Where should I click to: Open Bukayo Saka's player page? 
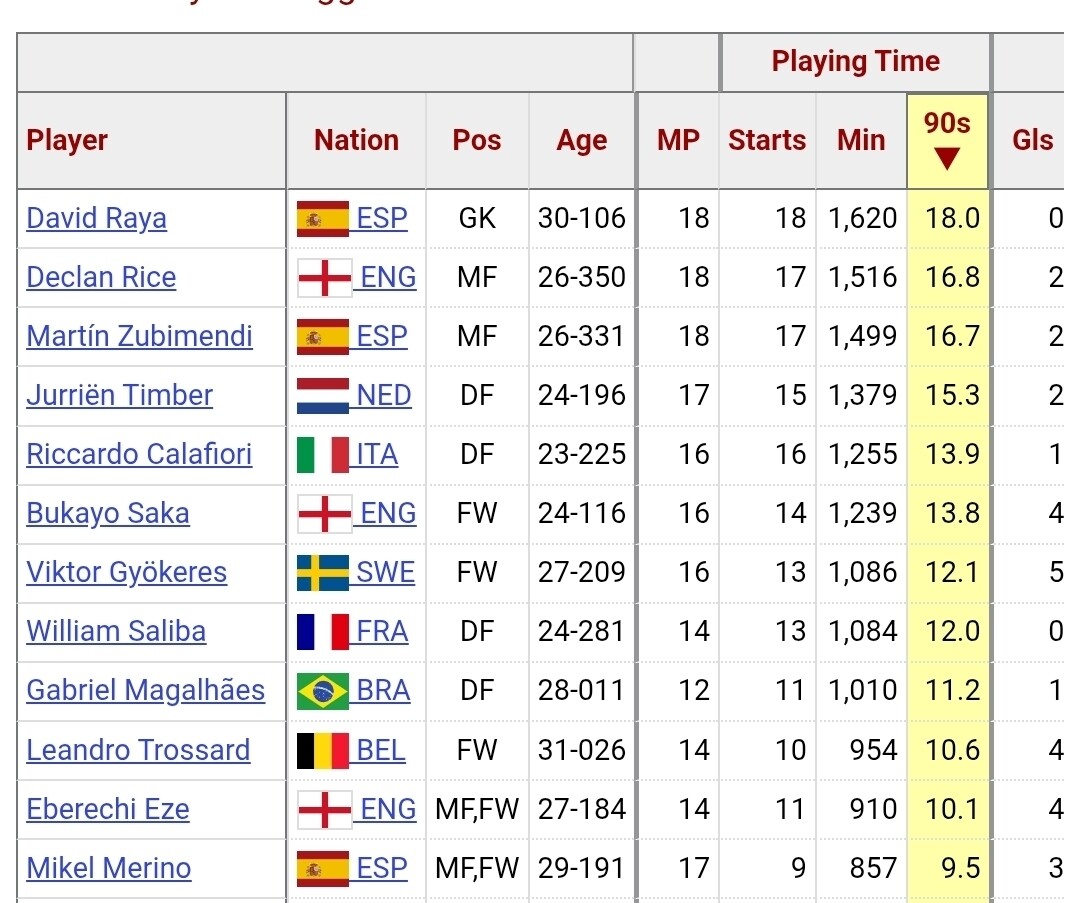pyautogui.click(x=108, y=514)
